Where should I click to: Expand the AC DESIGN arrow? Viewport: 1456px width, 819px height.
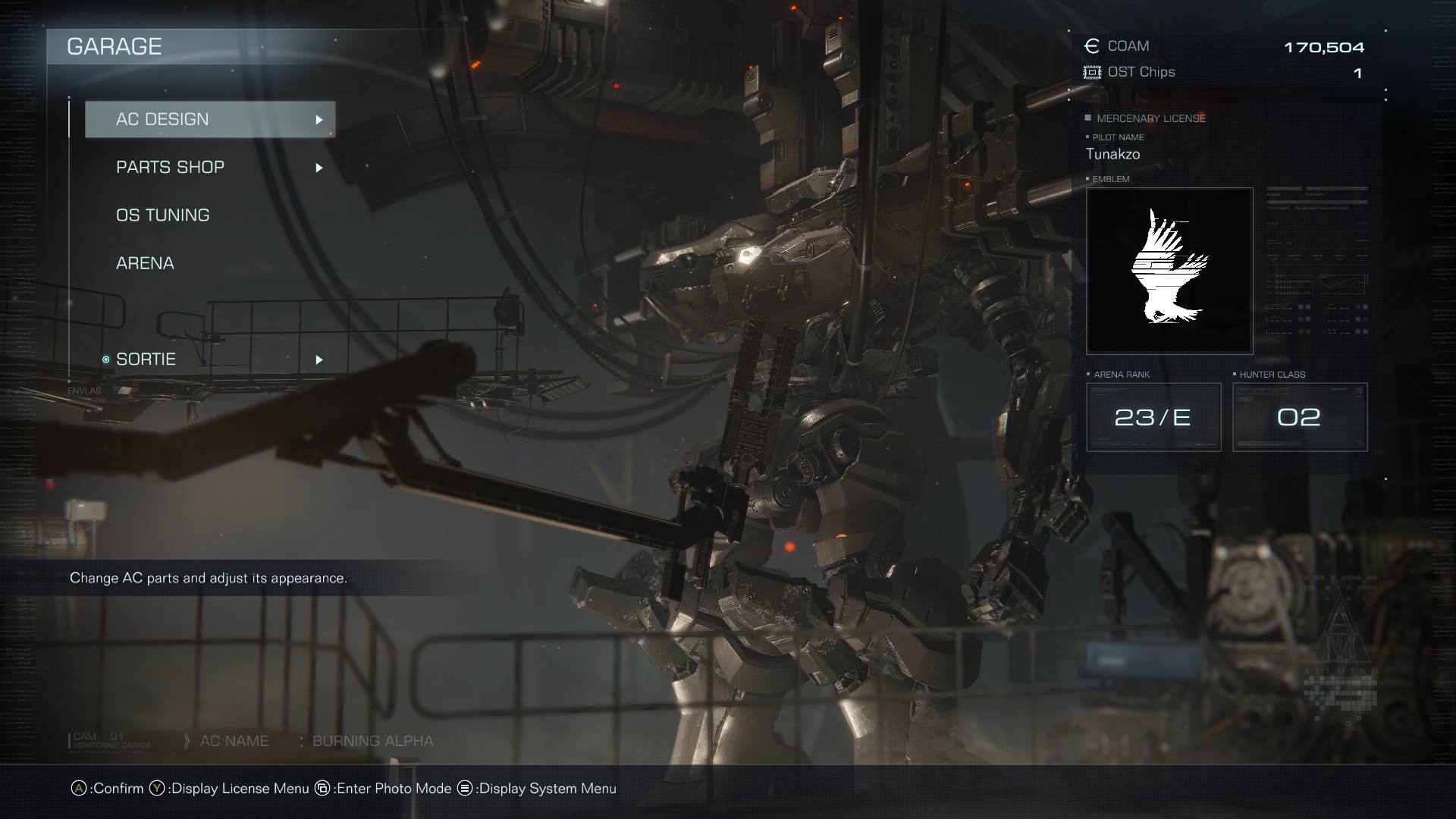pyautogui.click(x=319, y=120)
